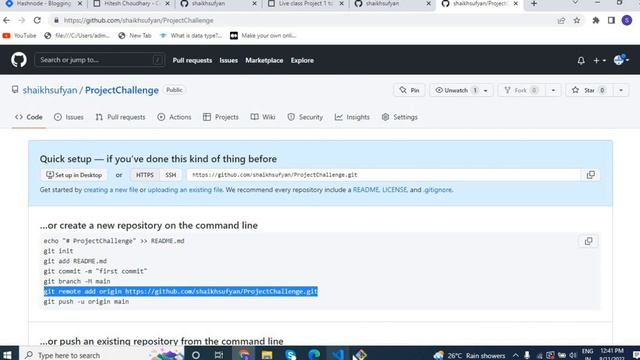This screenshot has width=640, height=360.
Task: Open Explore in top navigation
Action: click(x=302, y=60)
